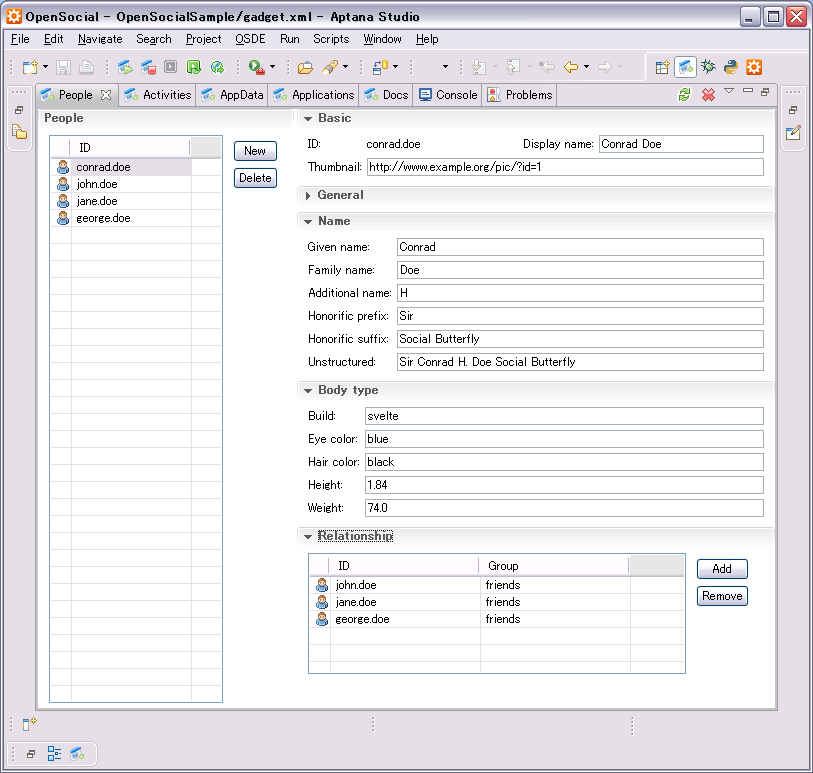Switch to the OpenSocial perspective icon
The image size is (813, 773).
(x=685, y=67)
